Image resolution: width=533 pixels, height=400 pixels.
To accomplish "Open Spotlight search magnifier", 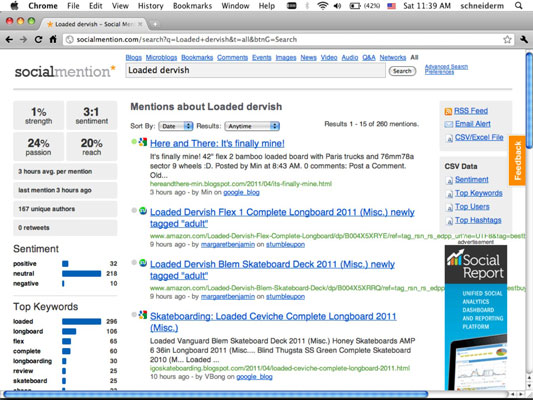I will point(518,5).
